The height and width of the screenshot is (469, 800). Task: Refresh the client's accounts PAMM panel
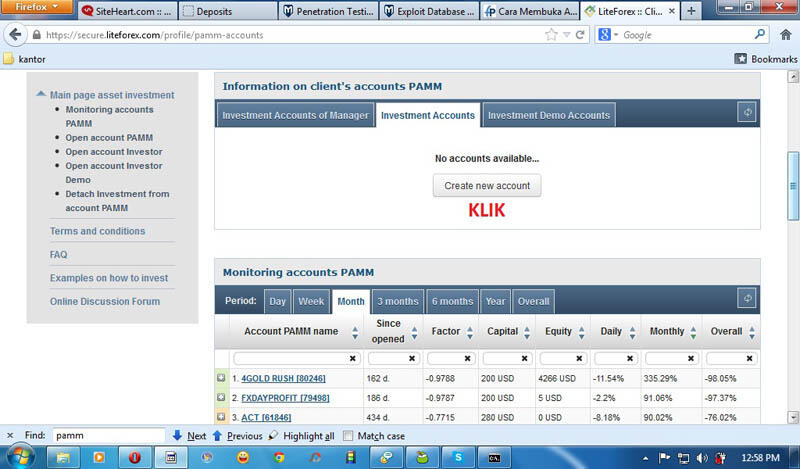click(x=747, y=112)
